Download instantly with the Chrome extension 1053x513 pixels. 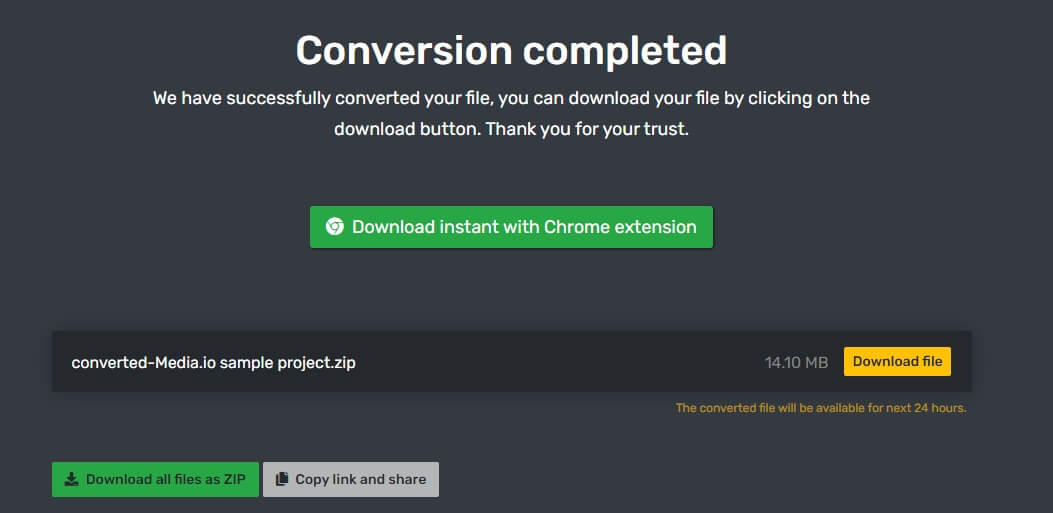click(x=511, y=227)
